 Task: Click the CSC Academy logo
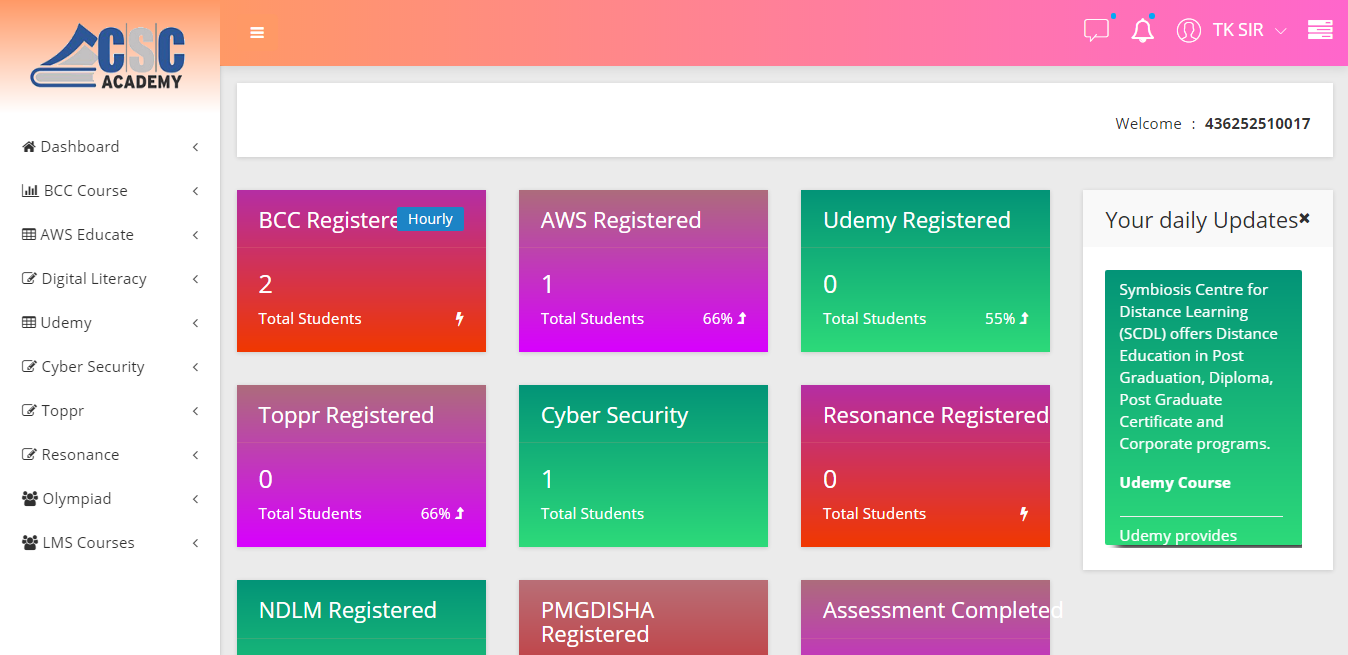(108, 56)
